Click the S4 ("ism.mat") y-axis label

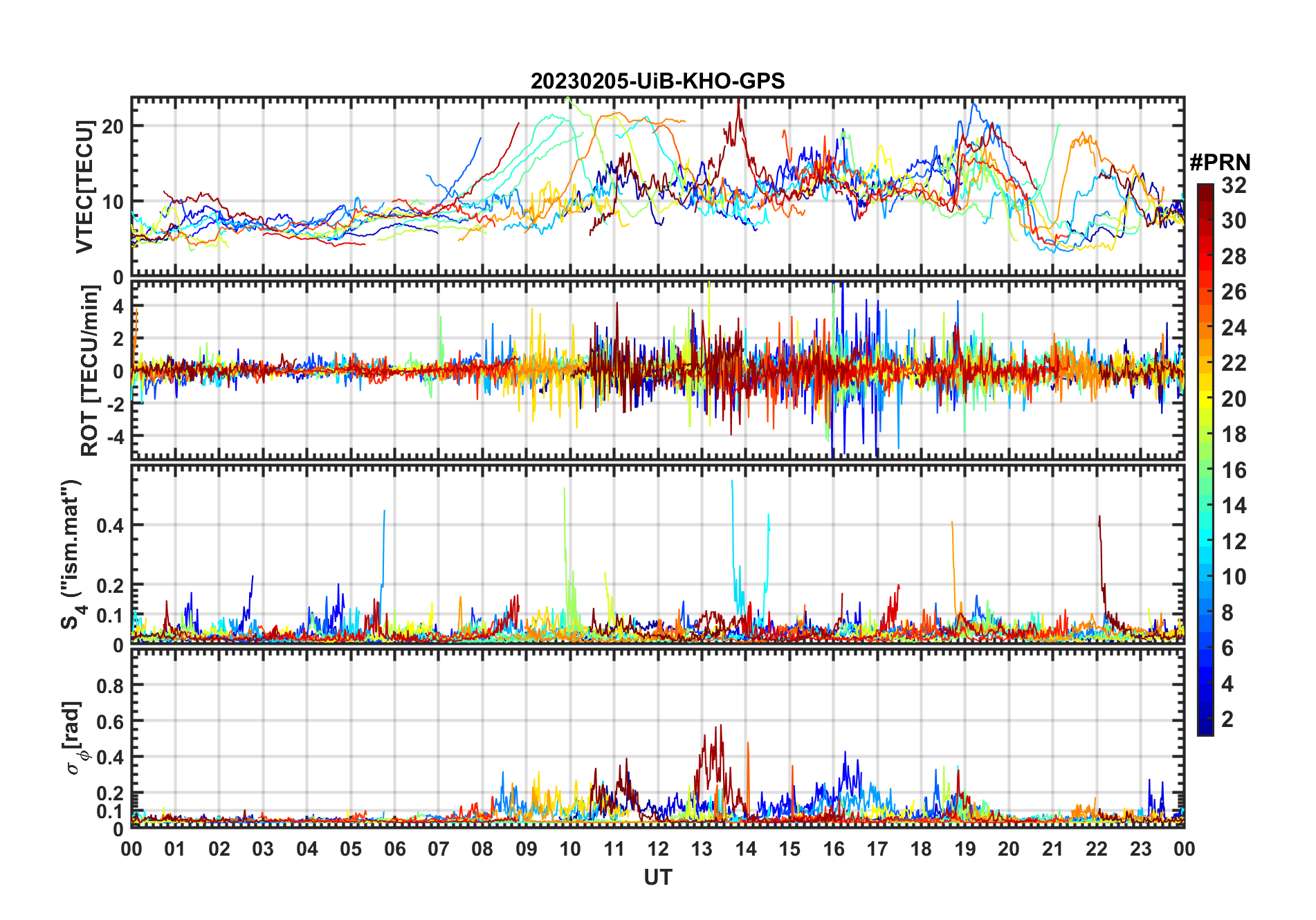[71, 554]
